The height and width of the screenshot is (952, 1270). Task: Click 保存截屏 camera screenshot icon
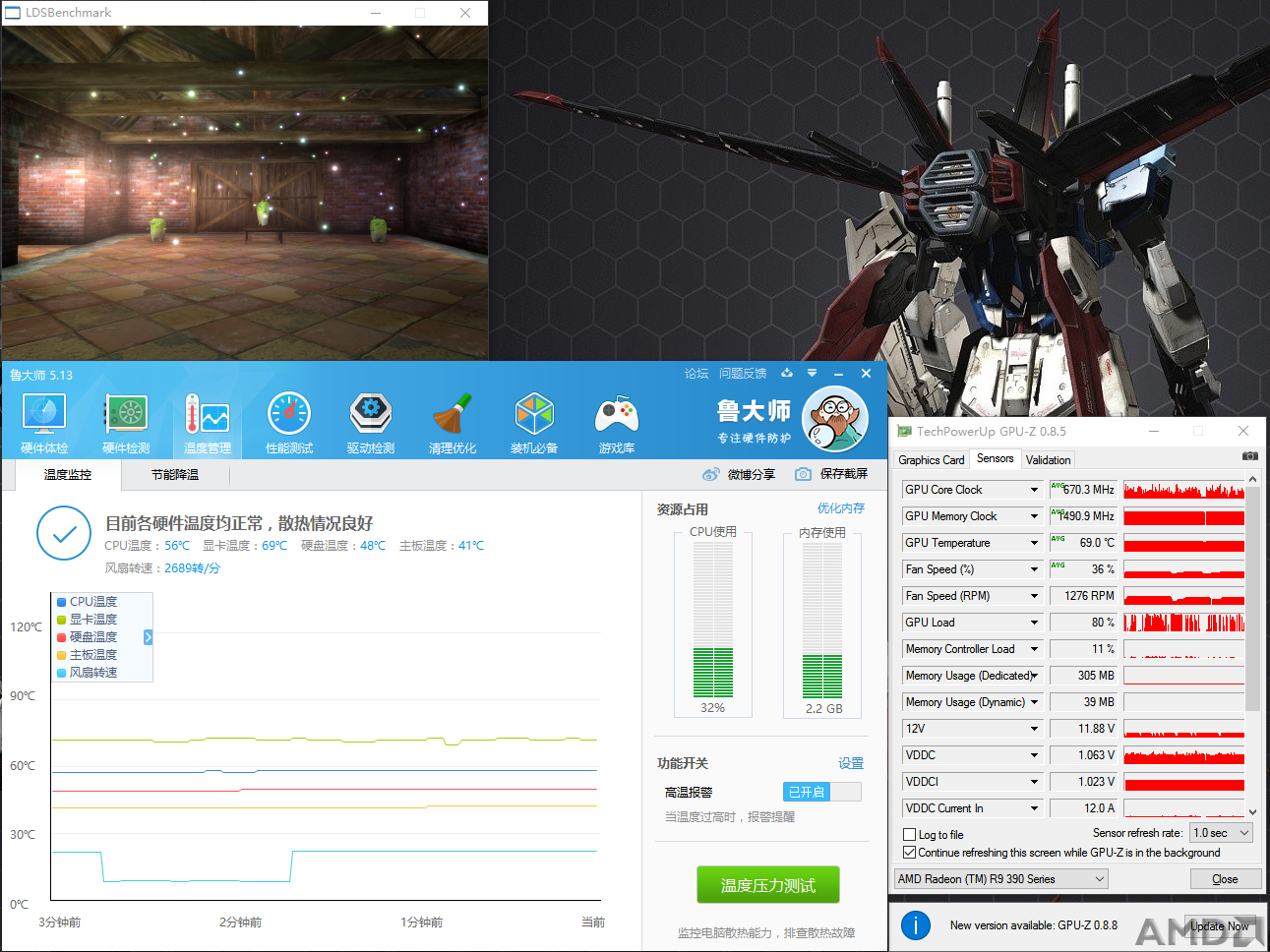(x=803, y=474)
